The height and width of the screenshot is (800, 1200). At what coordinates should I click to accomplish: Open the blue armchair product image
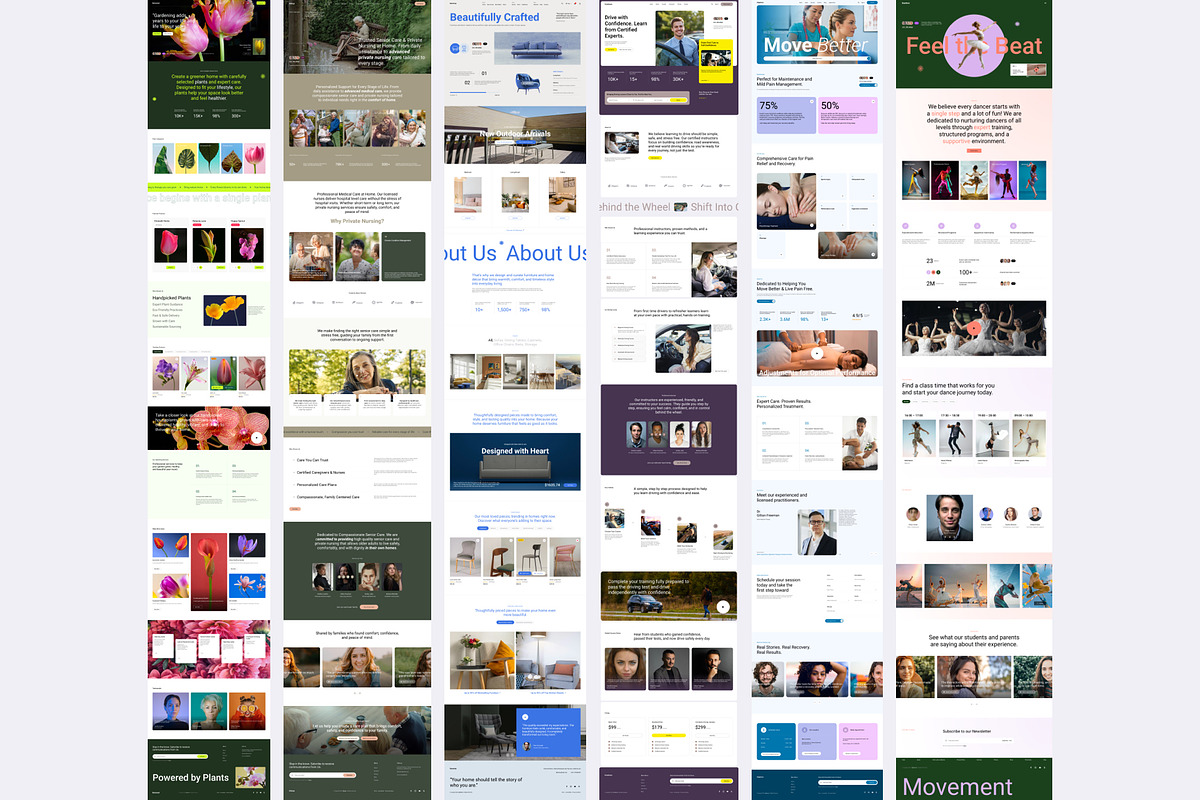point(528,84)
